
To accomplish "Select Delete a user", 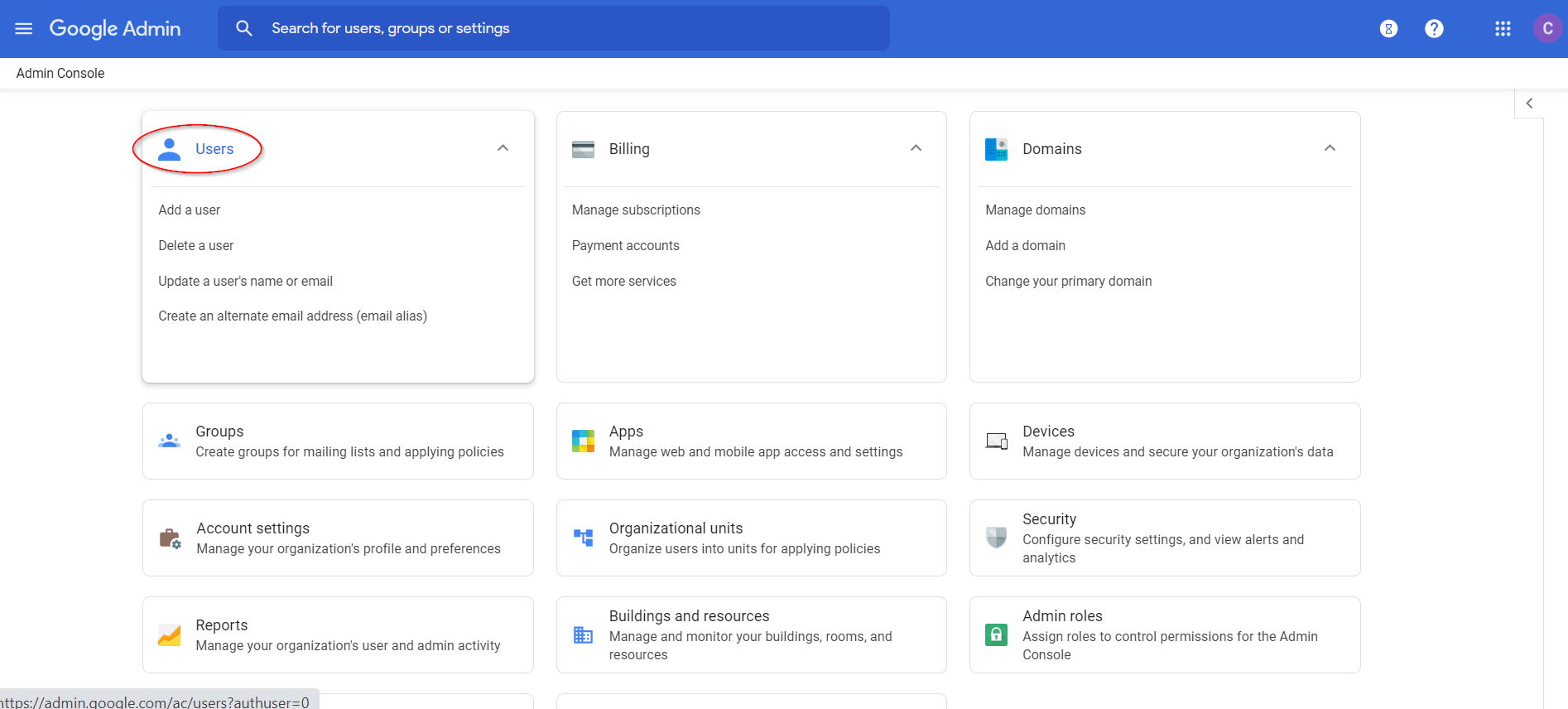I will point(196,246).
